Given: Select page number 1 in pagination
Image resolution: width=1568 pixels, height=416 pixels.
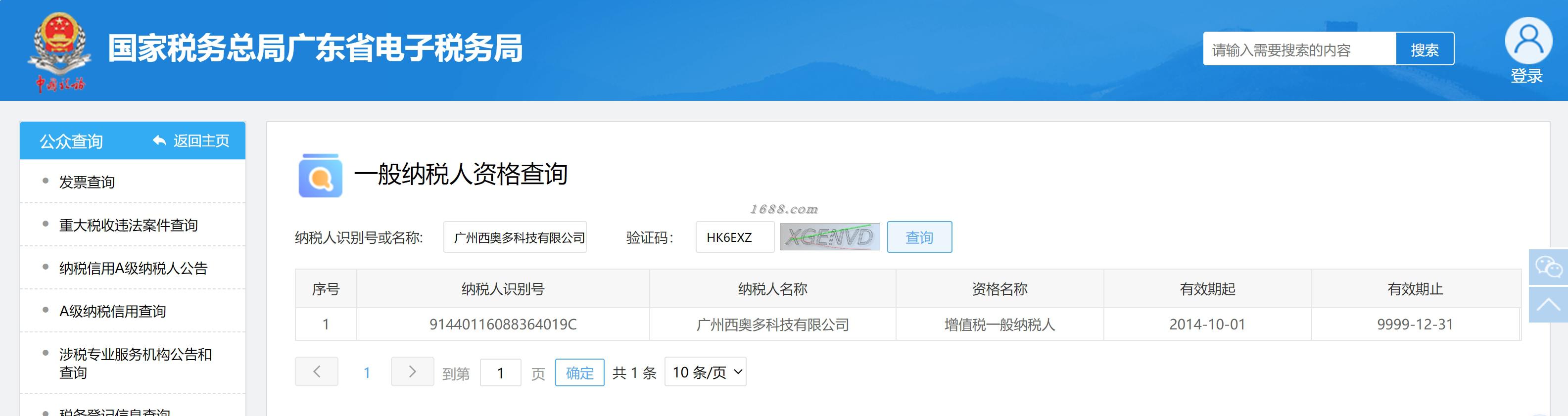Looking at the screenshot, I should (367, 372).
